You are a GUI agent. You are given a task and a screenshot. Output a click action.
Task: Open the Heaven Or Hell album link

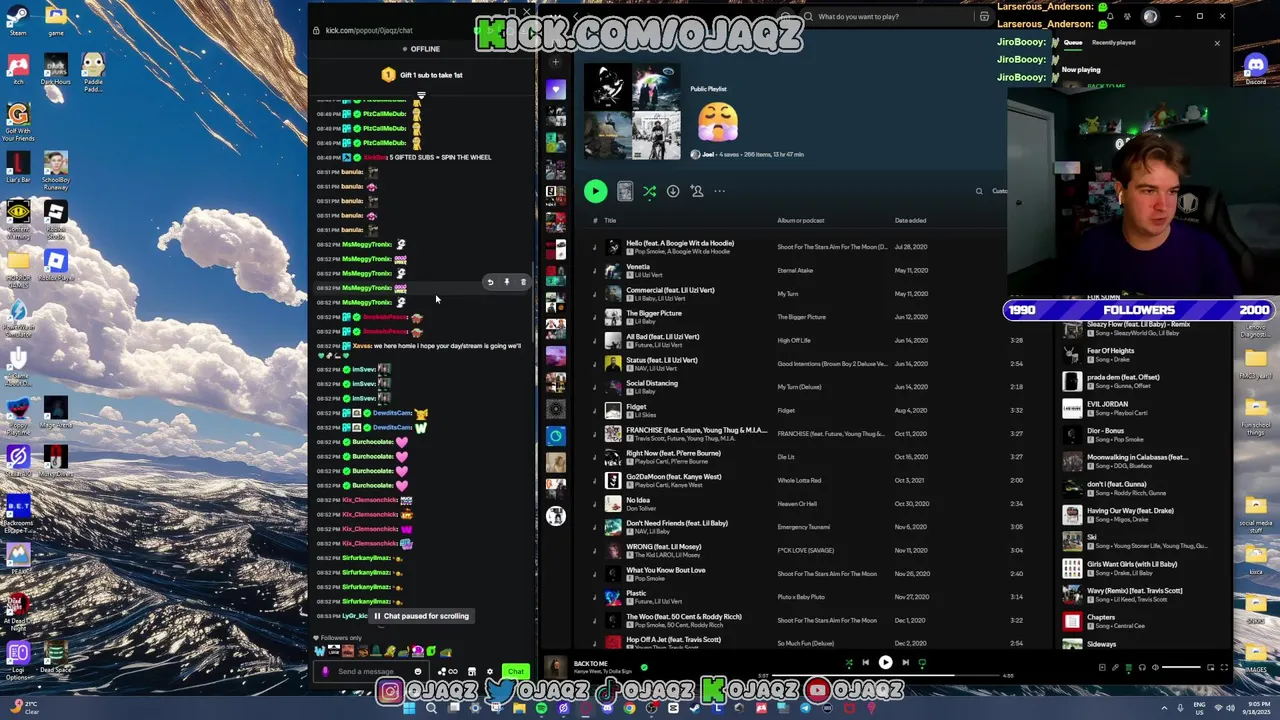797,503
